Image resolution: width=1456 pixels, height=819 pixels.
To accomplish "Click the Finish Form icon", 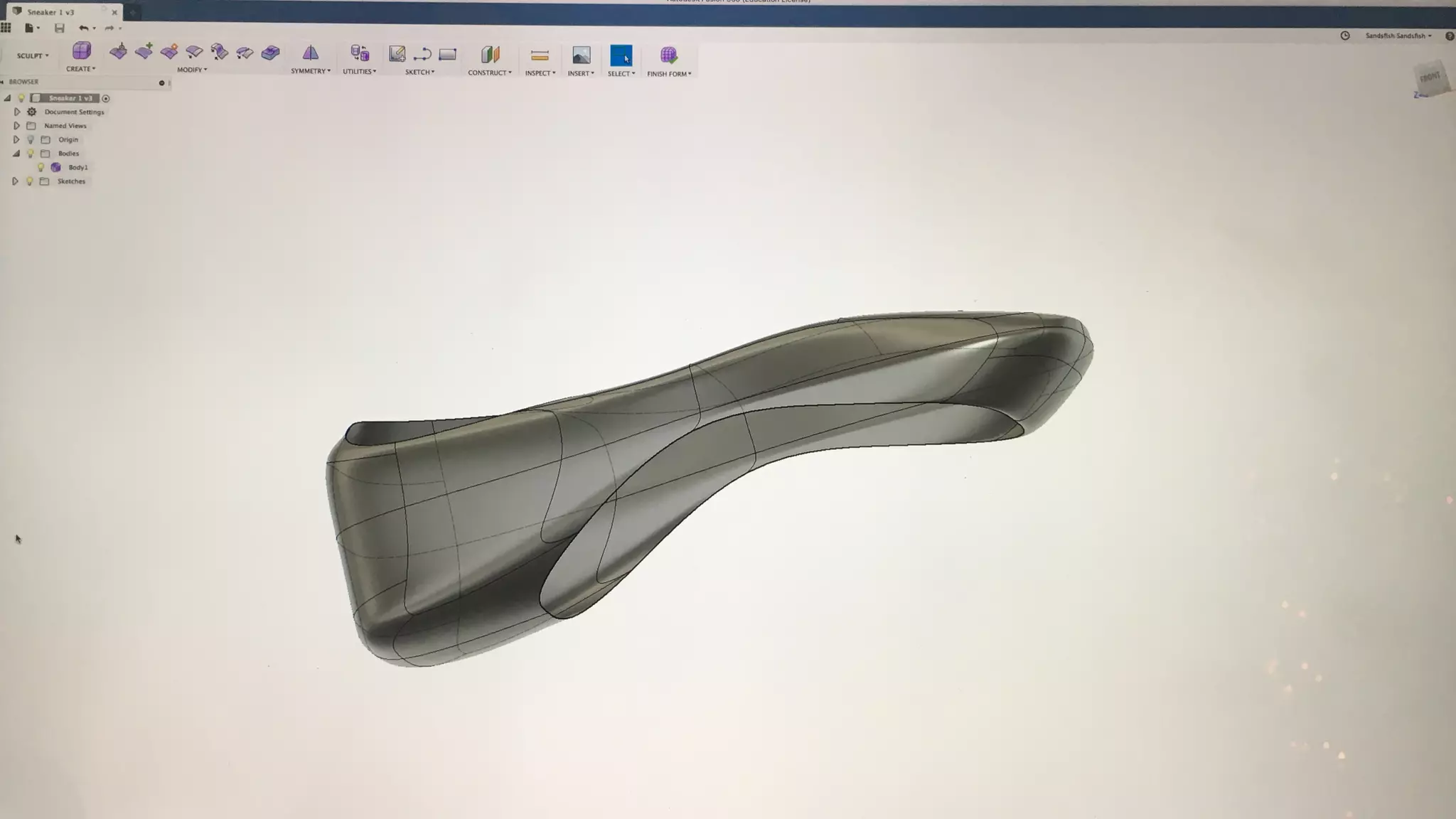I will tap(668, 55).
